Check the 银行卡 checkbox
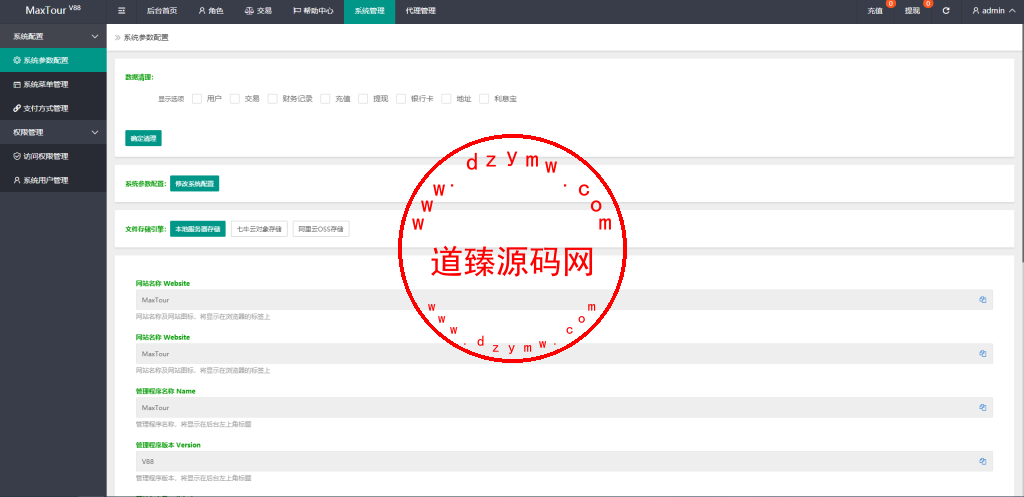Viewport: 1024px width, 497px height. 400,99
